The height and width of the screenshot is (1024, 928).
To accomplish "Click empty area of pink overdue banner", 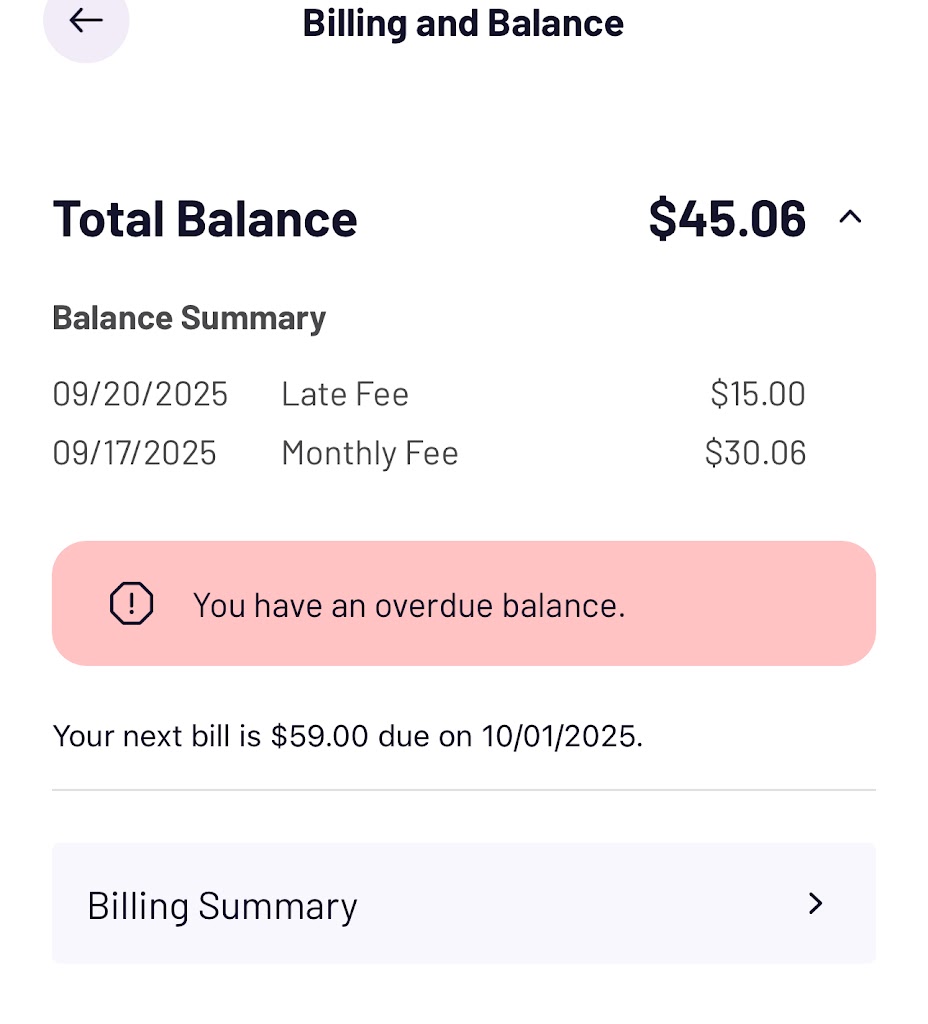I will pyautogui.click(x=760, y=604).
